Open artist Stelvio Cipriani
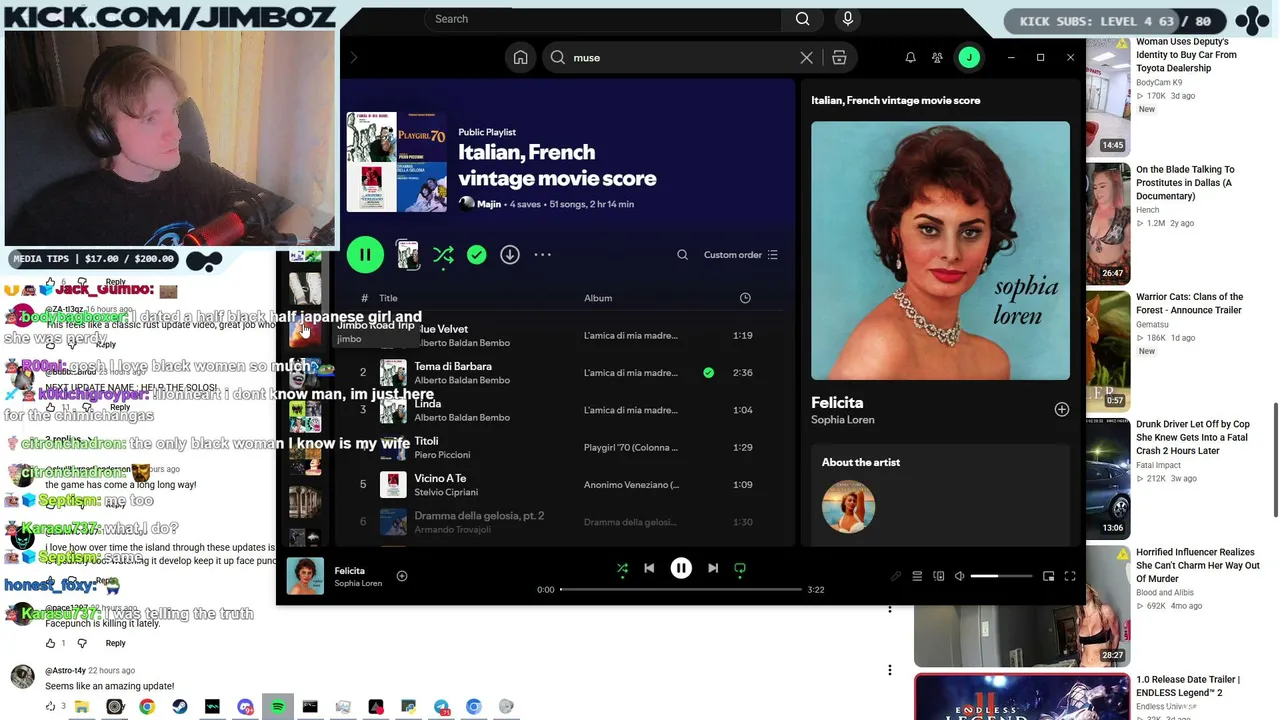 (x=446, y=492)
